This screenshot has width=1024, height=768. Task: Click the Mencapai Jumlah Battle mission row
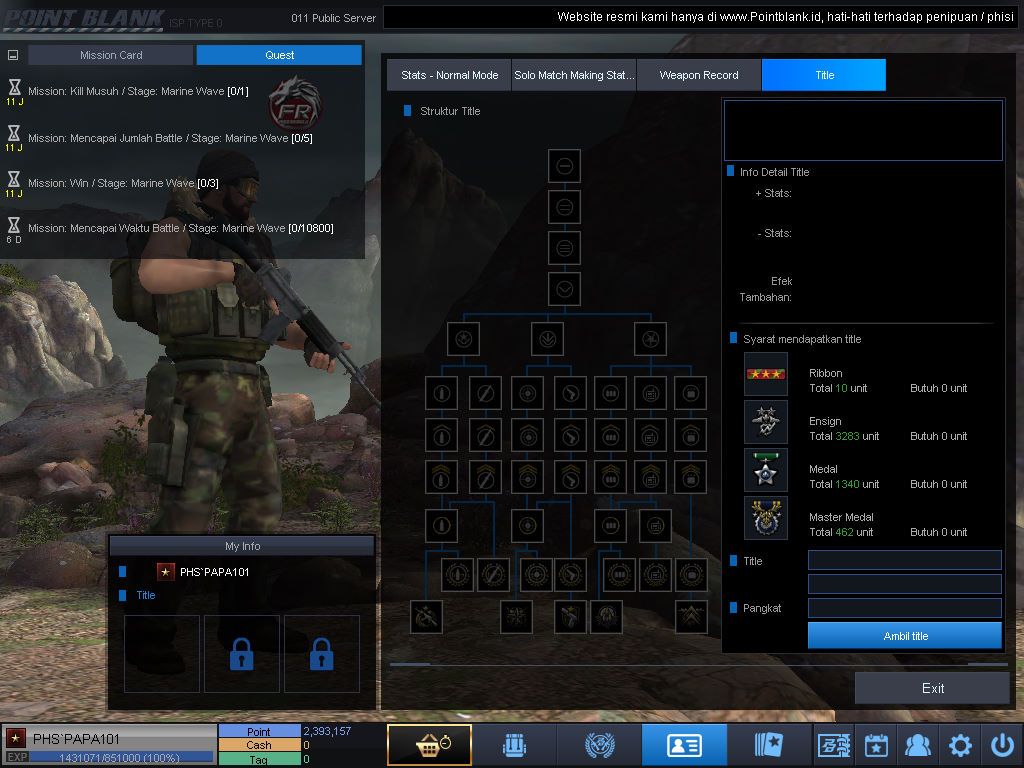pos(170,138)
